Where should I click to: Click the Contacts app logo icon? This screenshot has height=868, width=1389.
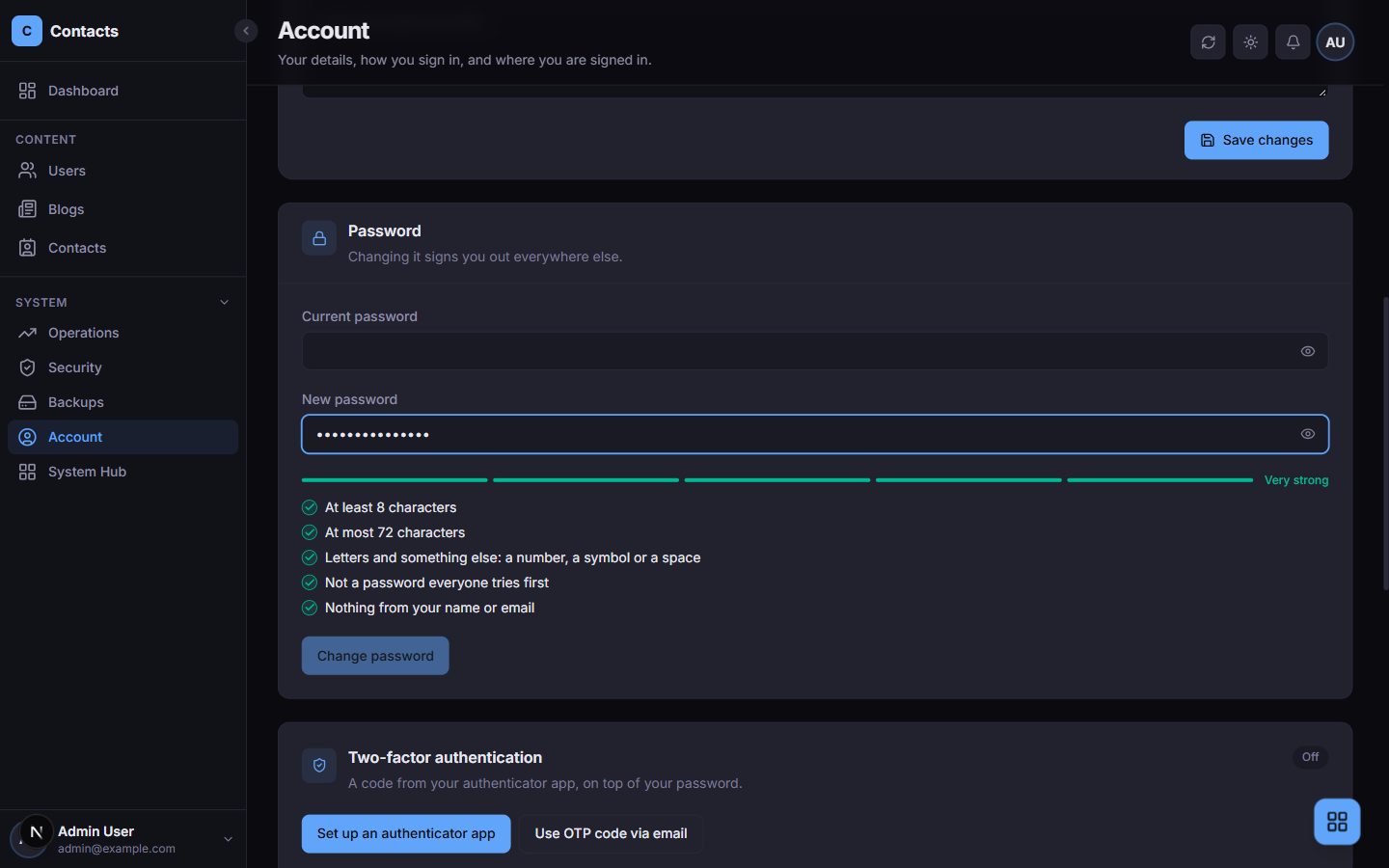pos(27,31)
